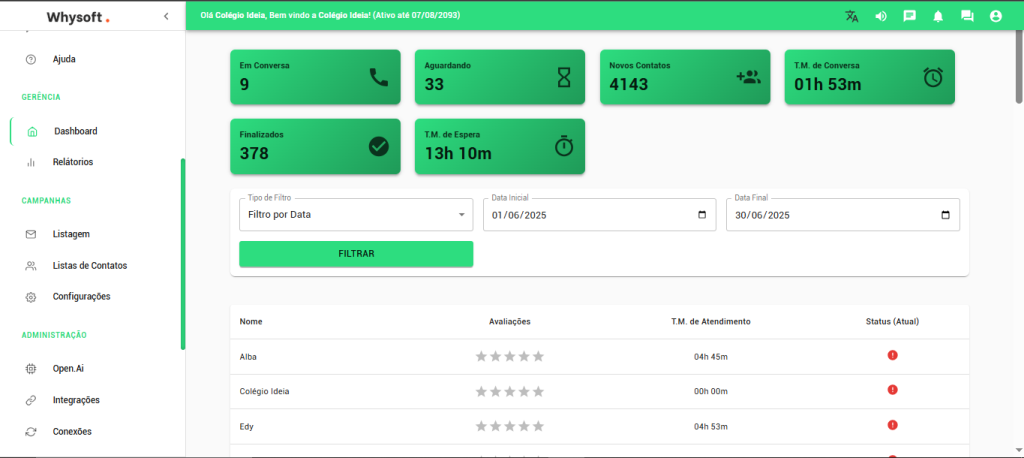
Task: Click the red status indicator for Edy
Action: point(892,425)
